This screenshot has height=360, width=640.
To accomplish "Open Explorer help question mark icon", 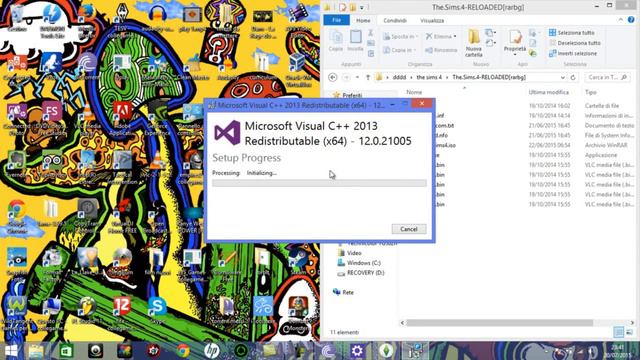I will tap(631, 20).
